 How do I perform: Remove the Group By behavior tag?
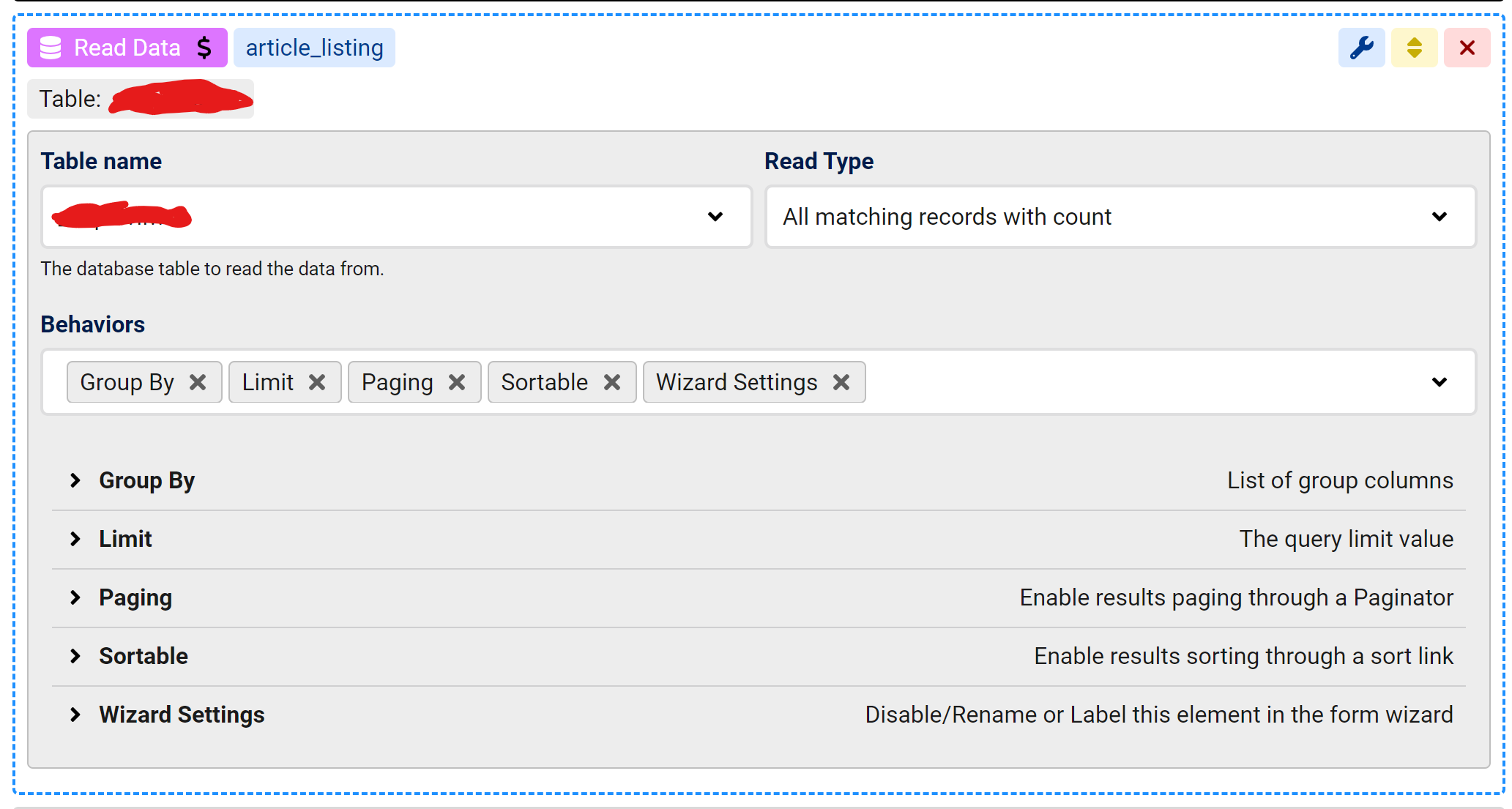click(198, 382)
